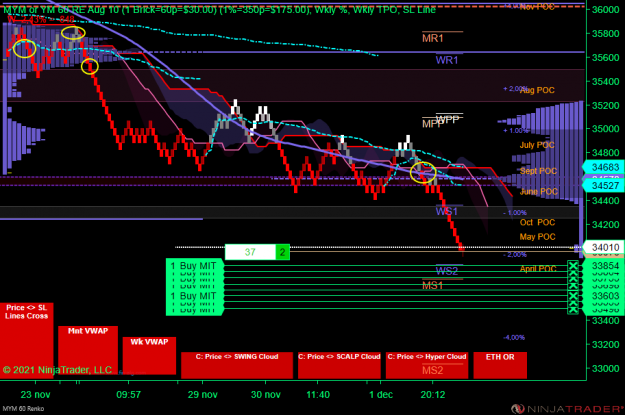Click the C: Price <> SCALP Cloud box
Screen dimensions: 625x415
[x=339, y=365]
